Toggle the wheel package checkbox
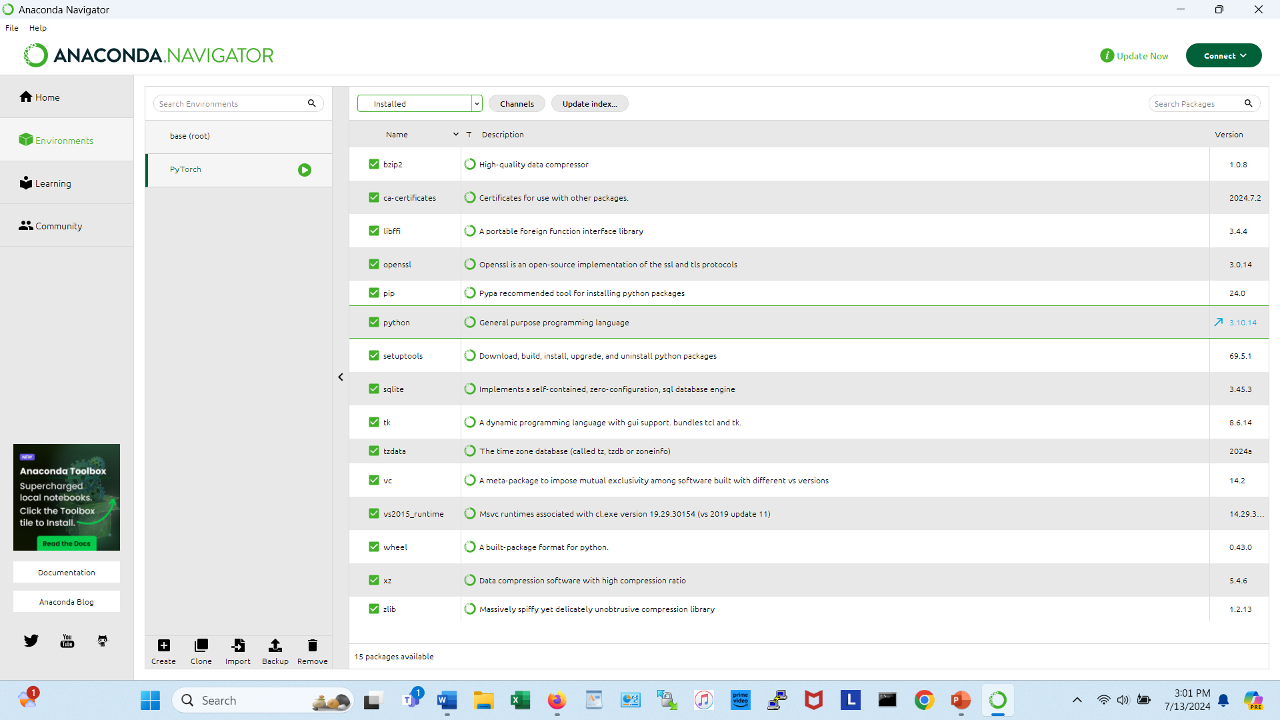This screenshot has width=1280, height=720. (374, 548)
